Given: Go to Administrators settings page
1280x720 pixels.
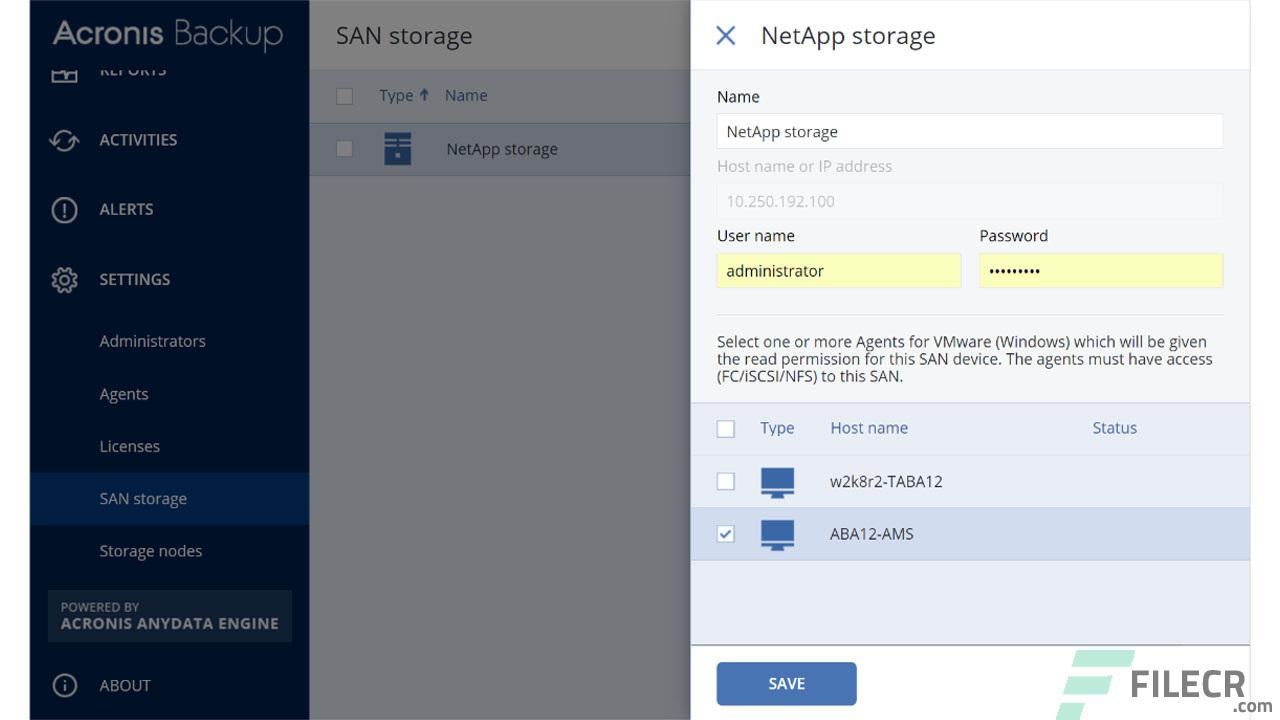Looking at the screenshot, I should (x=152, y=341).
